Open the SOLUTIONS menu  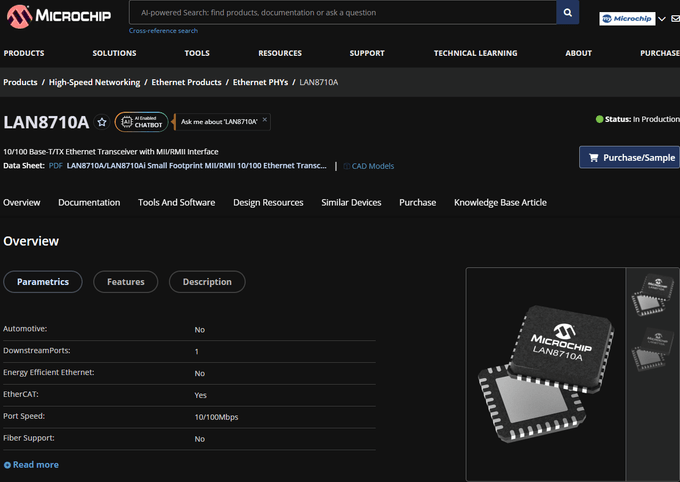click(114, 53)
